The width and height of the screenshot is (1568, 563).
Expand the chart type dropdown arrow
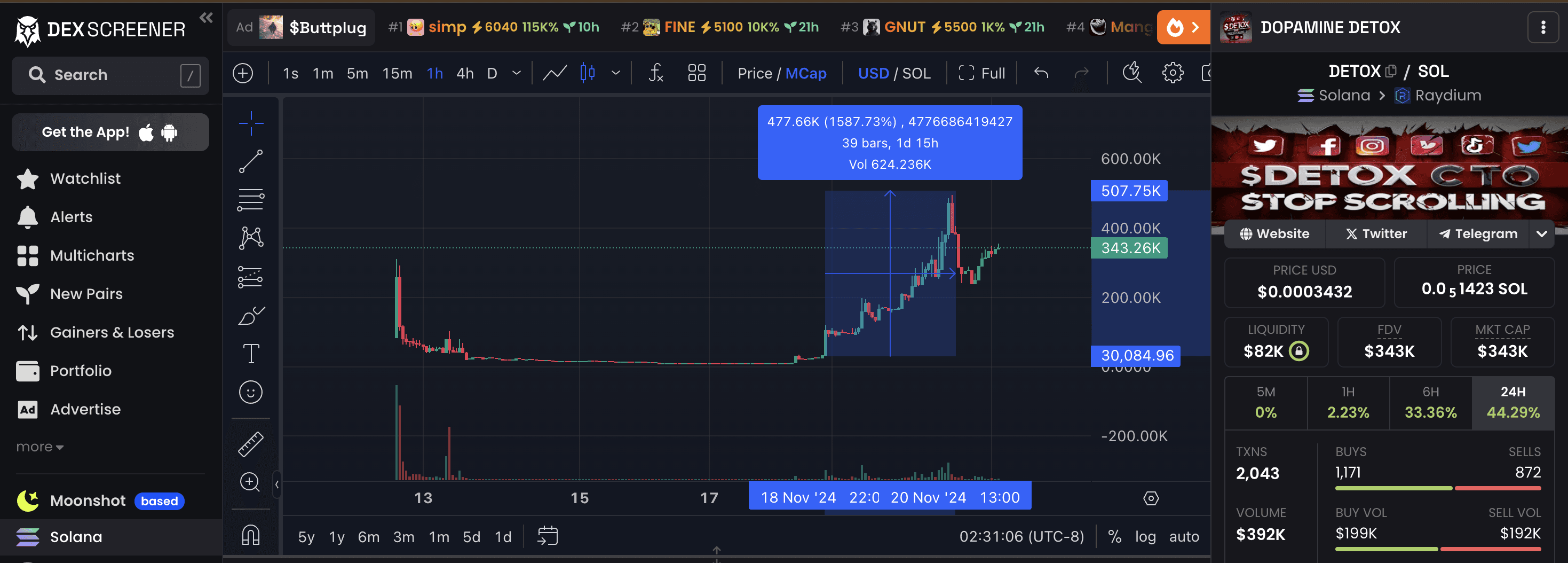coord(615,74)
